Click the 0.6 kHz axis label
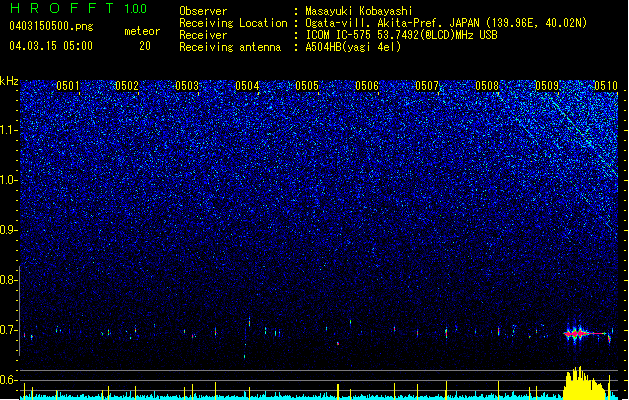Image resolution: width=629 pixels, height=400 pixels. coord(9,380)
